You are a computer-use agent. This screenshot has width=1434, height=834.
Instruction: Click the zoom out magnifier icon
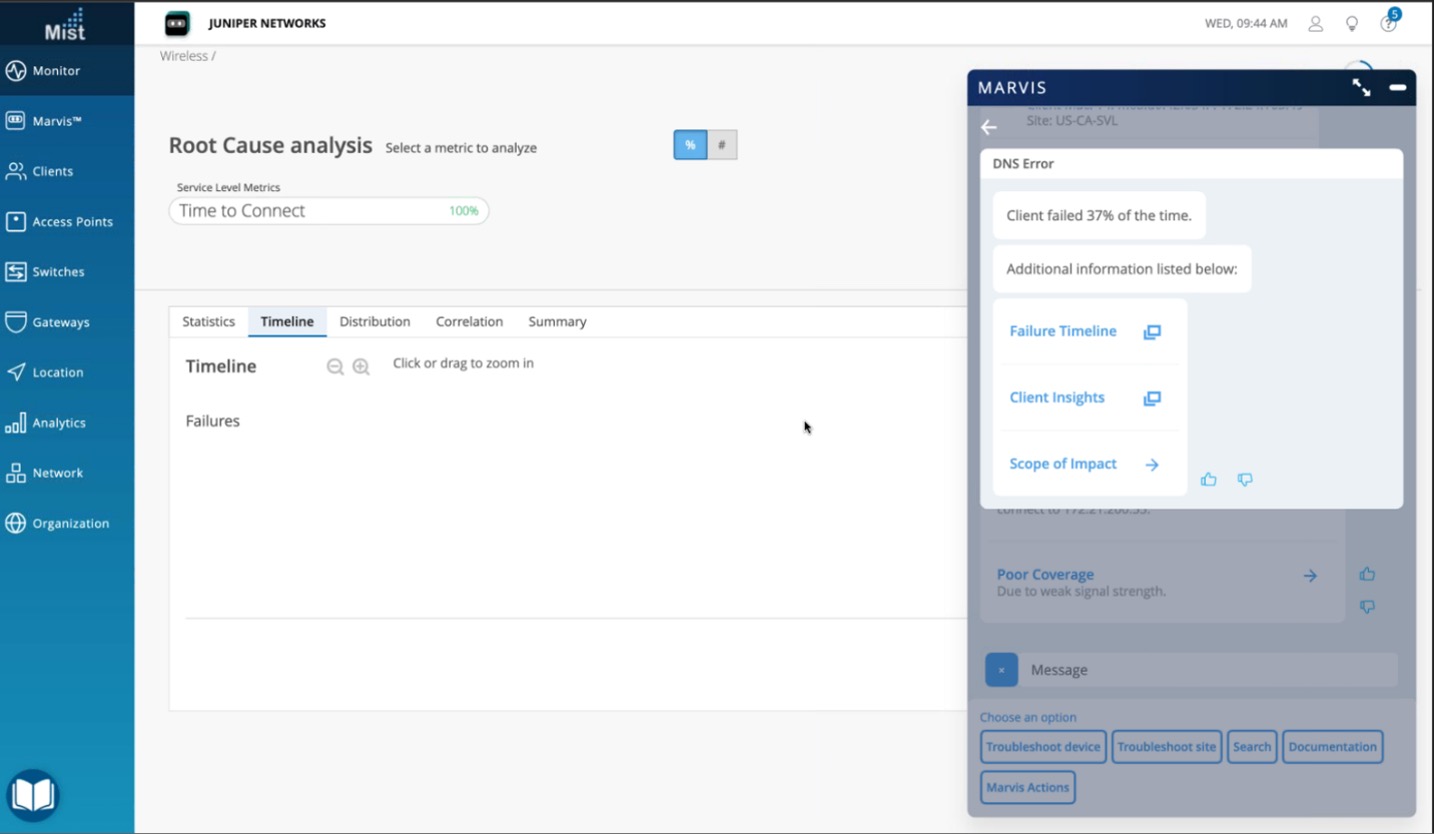point(335,367)
